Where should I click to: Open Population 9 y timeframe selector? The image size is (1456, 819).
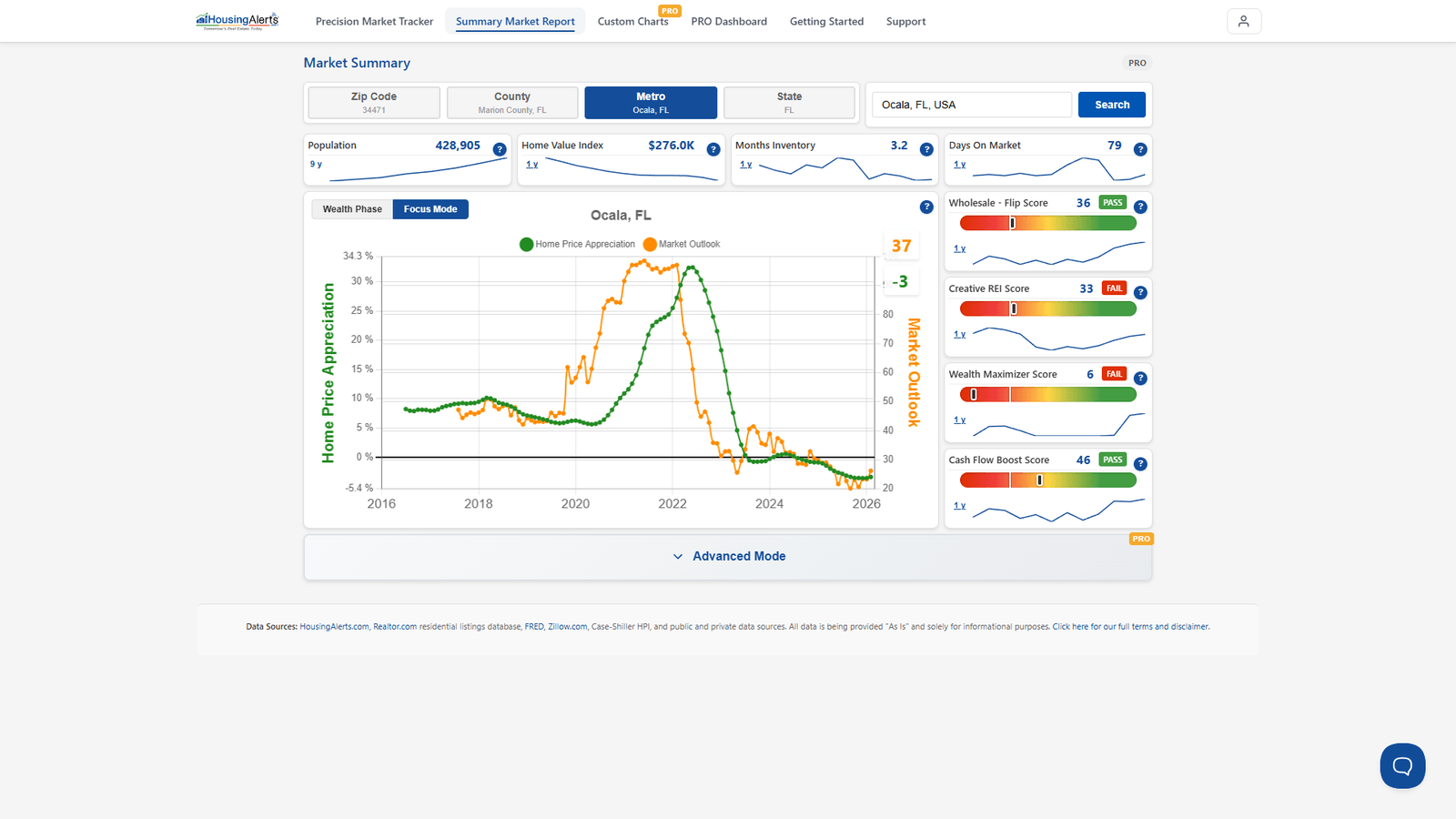316,165
